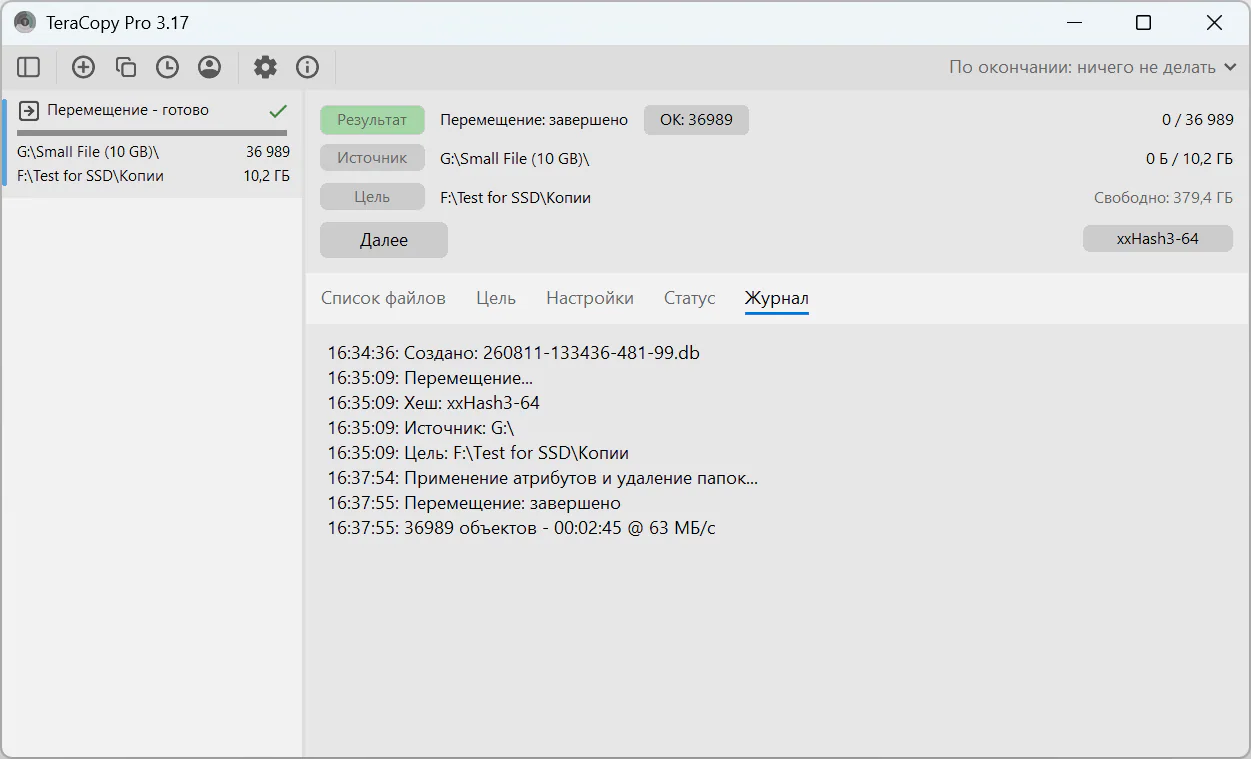Click the 'Далее' button
This screenshot has width=1251, height=759.
(384, 240)
